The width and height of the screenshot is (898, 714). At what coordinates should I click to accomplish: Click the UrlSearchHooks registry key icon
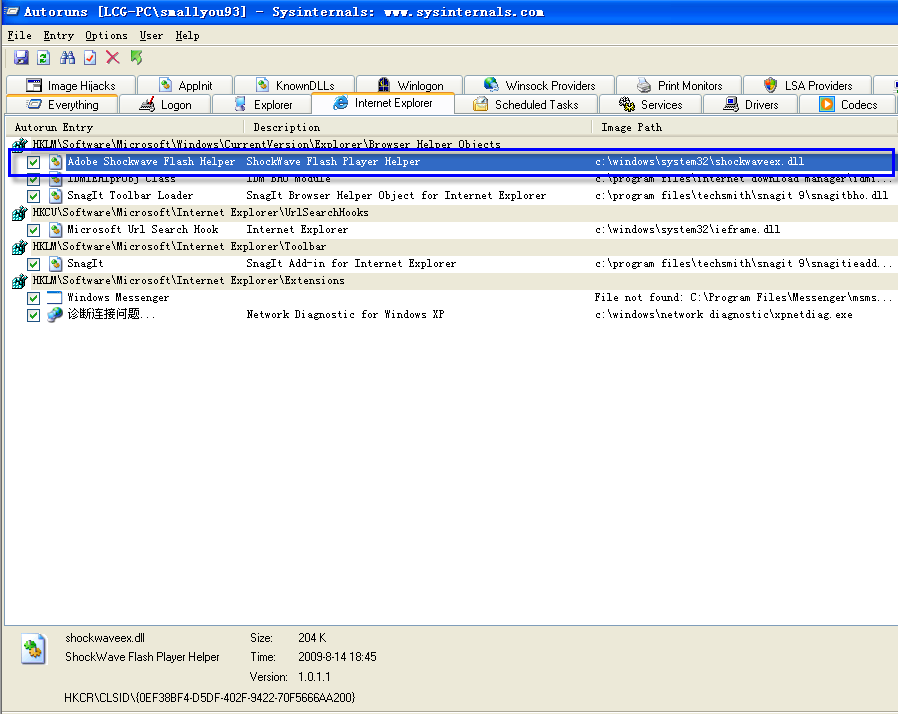tap(19, 213)
